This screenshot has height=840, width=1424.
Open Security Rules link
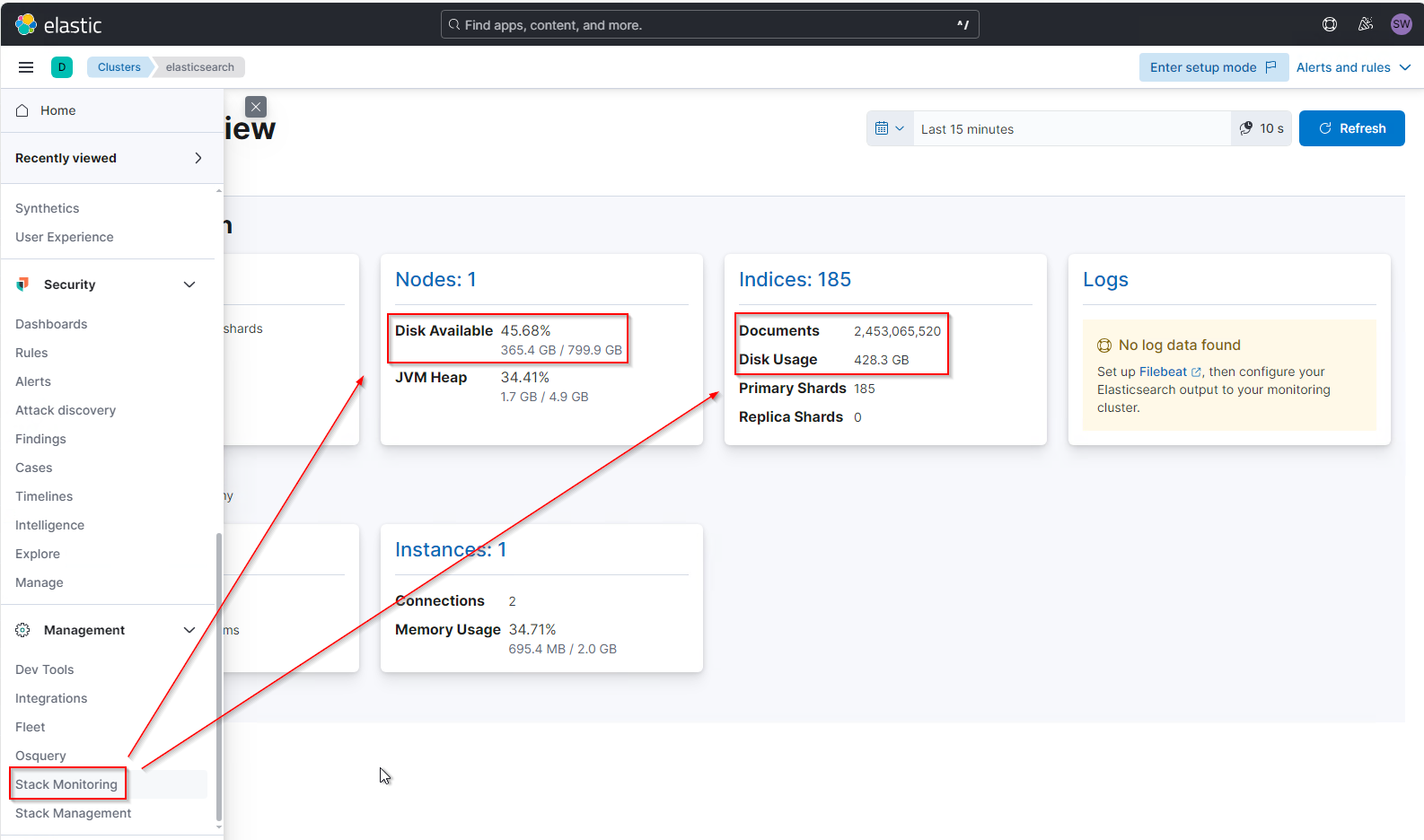point(31,353)
